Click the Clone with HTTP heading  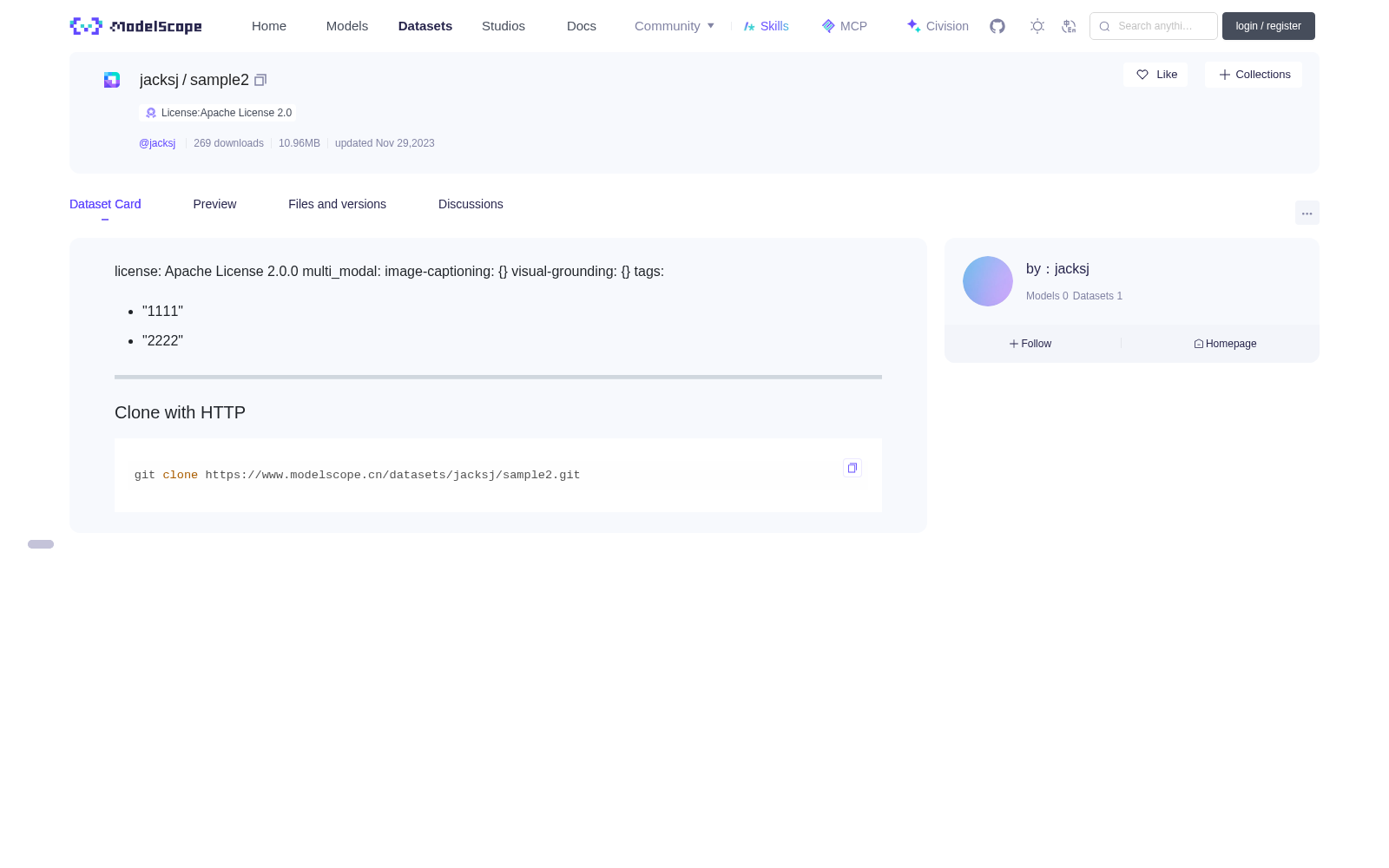[x=180, y=412]
